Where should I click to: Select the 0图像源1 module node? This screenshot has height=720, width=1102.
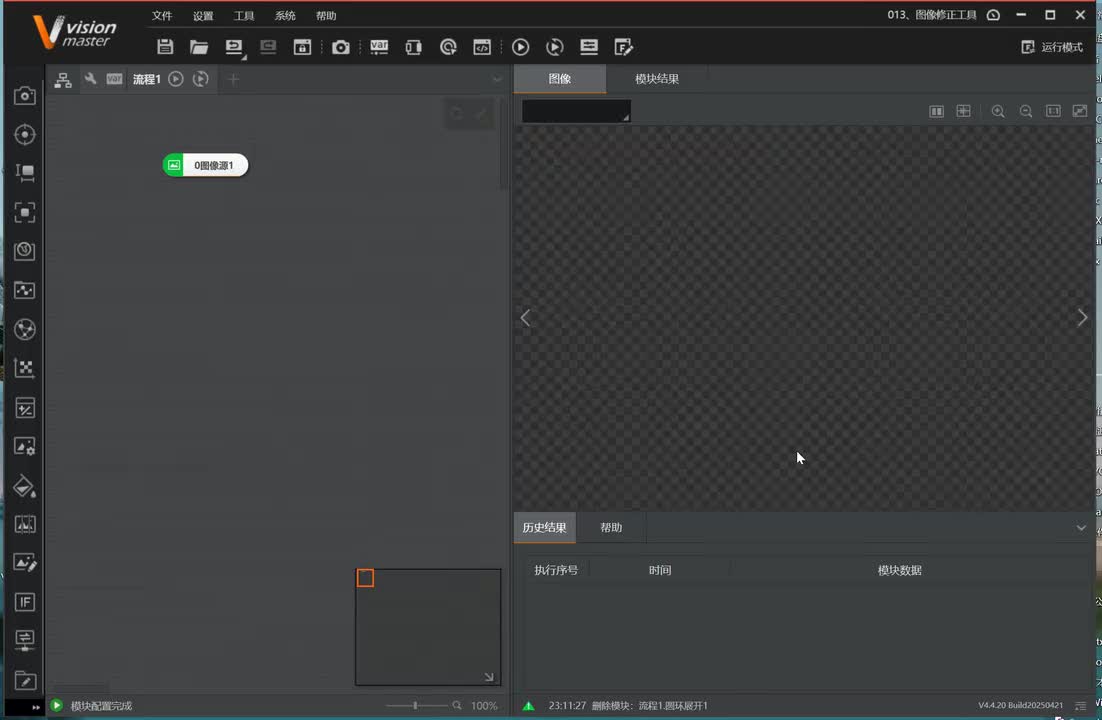[205, 165]
